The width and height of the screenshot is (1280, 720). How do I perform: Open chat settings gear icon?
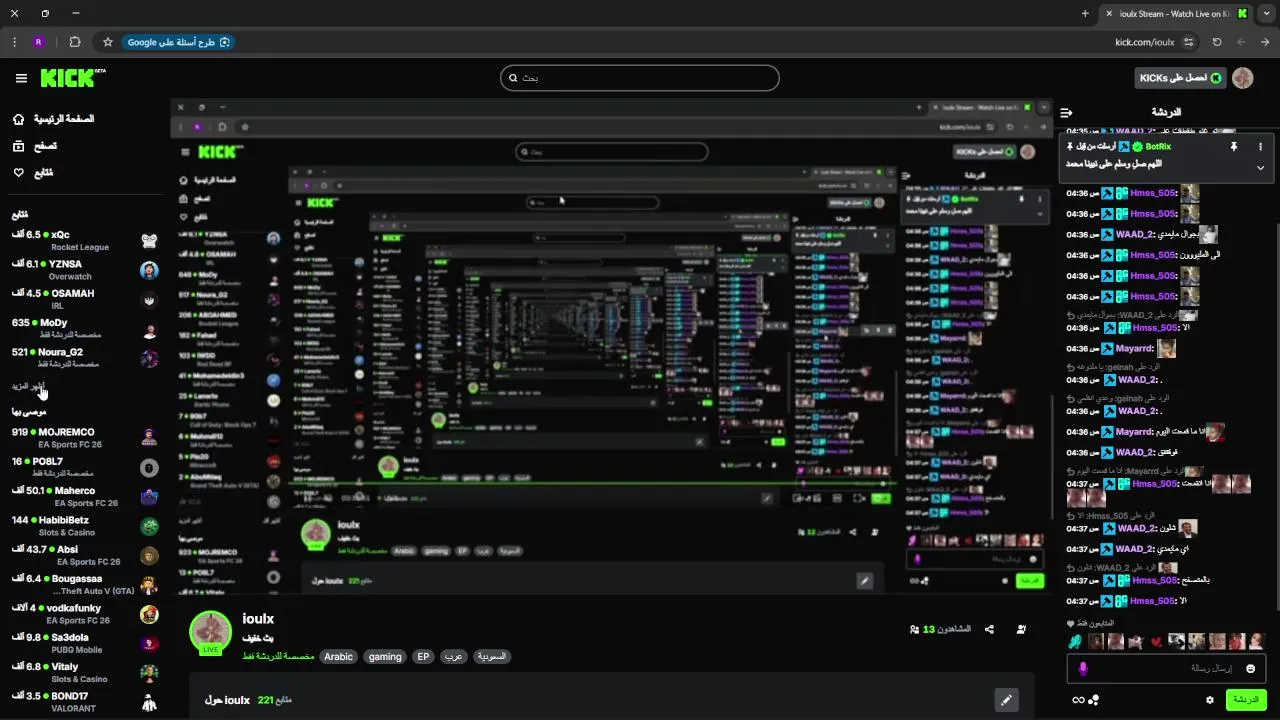1210,700
